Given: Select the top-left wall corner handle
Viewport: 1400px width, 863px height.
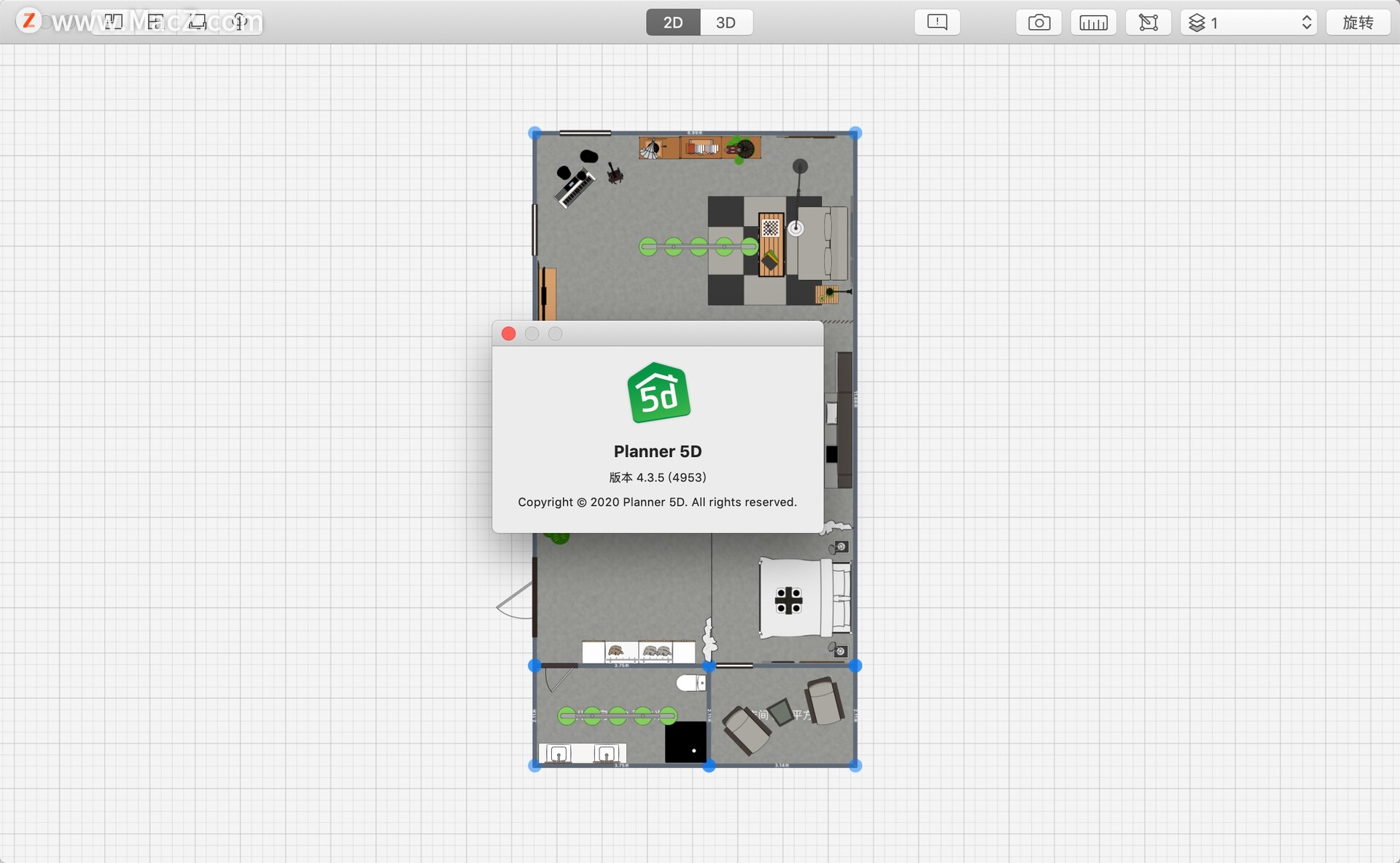Looking at the screenshot, I should 534,133.
